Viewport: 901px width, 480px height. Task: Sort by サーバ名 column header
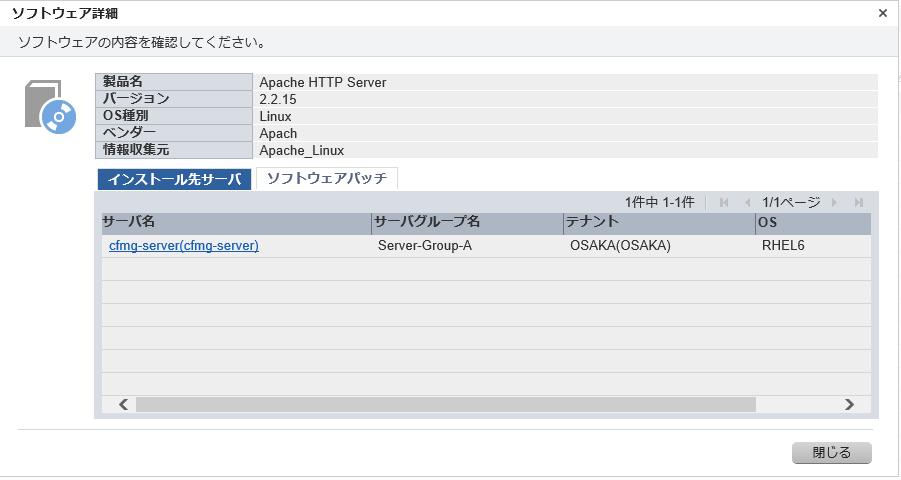pos(237,223)
